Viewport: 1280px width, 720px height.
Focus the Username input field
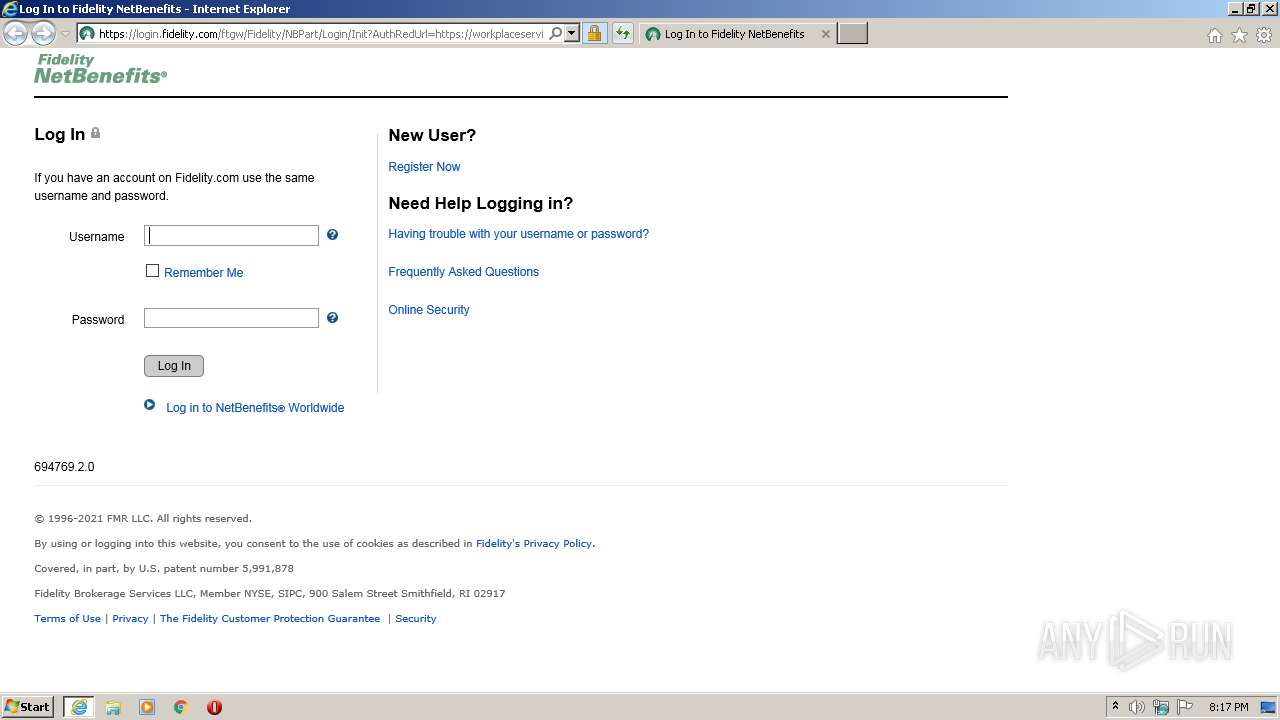(x=231, y=235)
